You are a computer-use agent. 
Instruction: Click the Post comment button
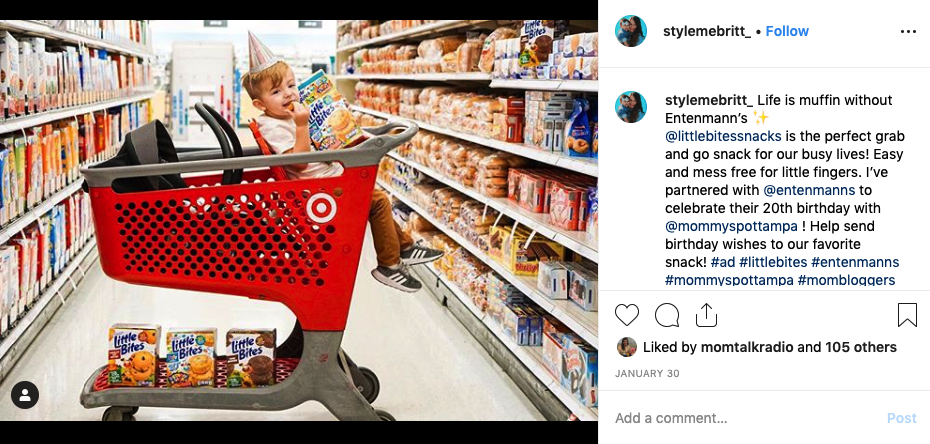pos(902,419)
